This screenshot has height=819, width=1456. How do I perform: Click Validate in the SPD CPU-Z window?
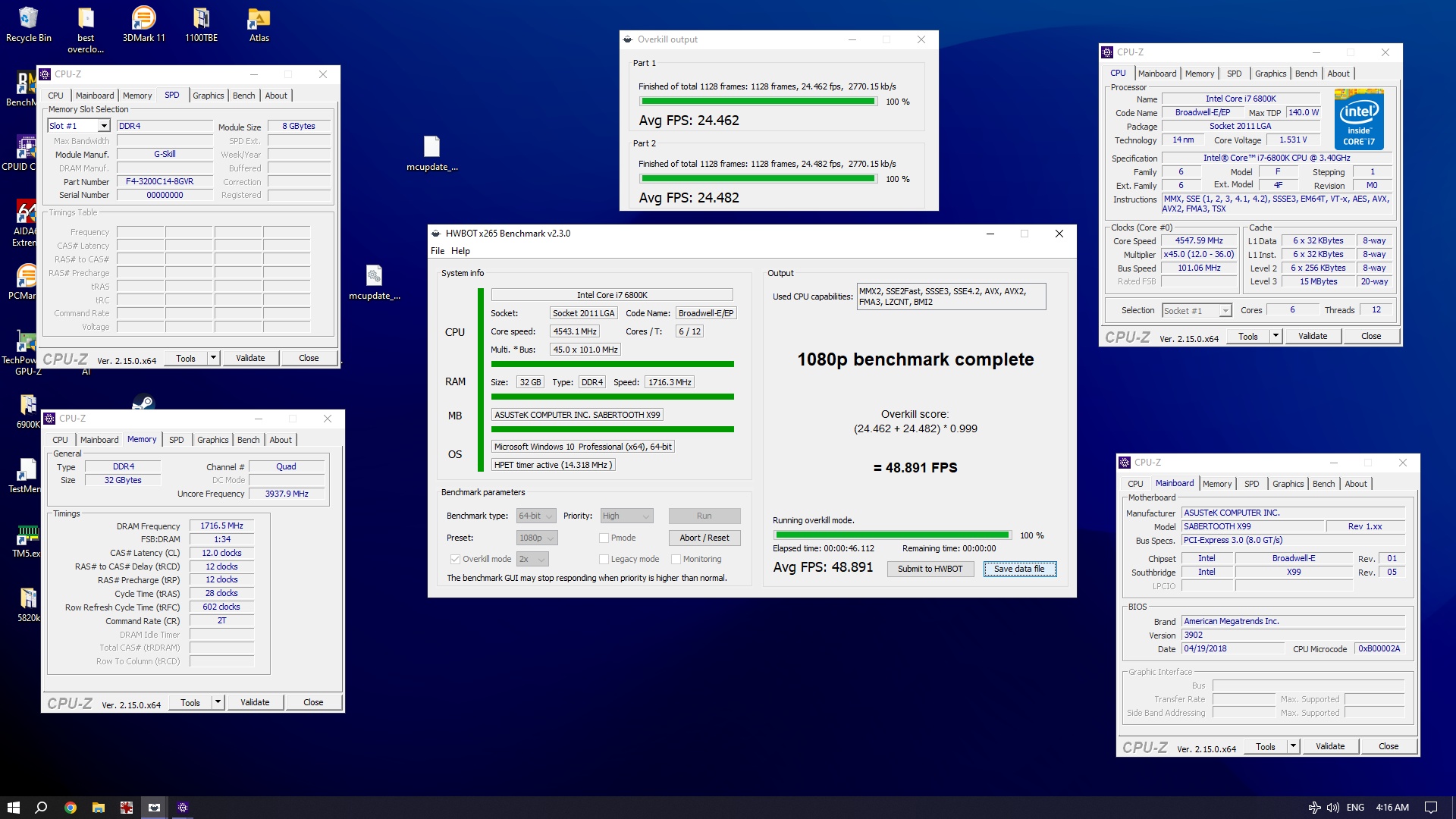tap(250, 358)
